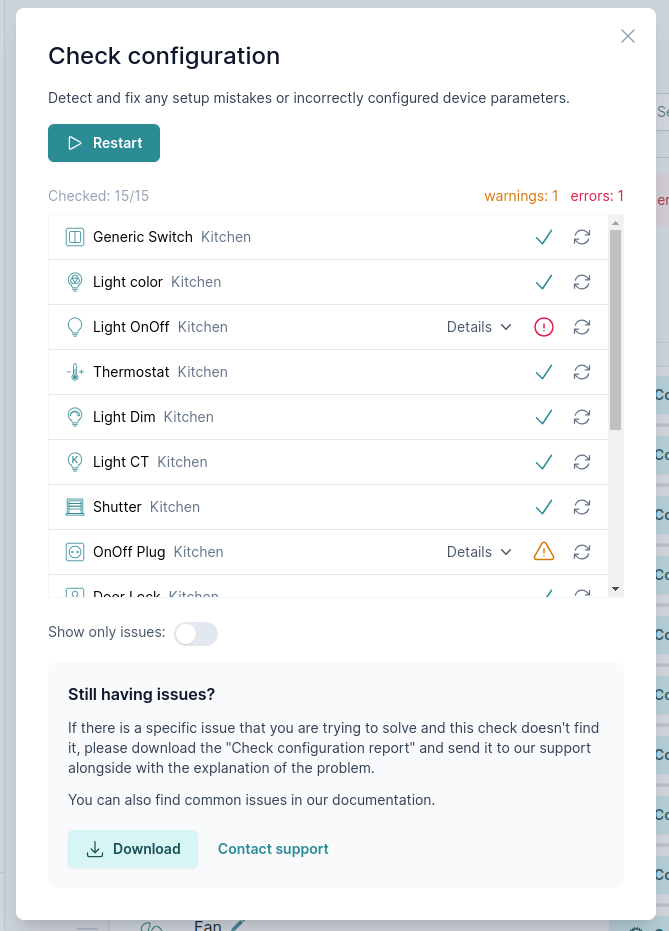Toggle Show only issues switch
Screen dimensions: 669x931
pos(196,633)
